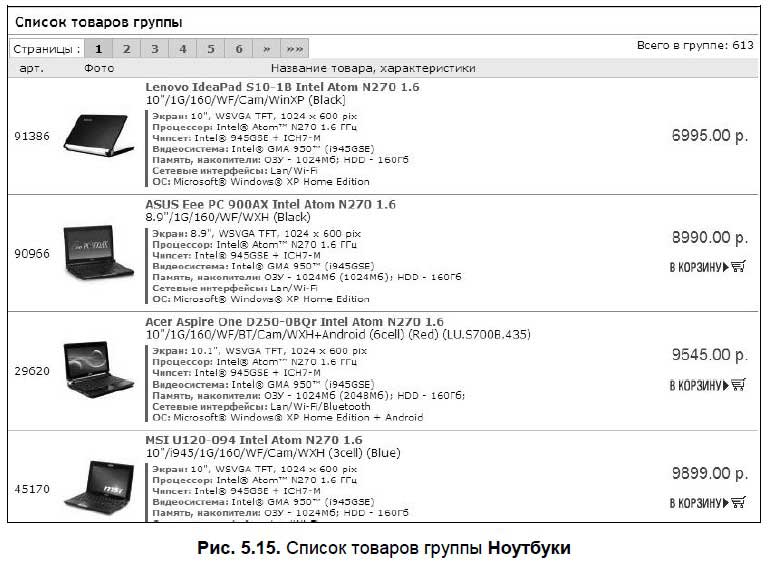Jump to last page with double arrow

point(294,49)
